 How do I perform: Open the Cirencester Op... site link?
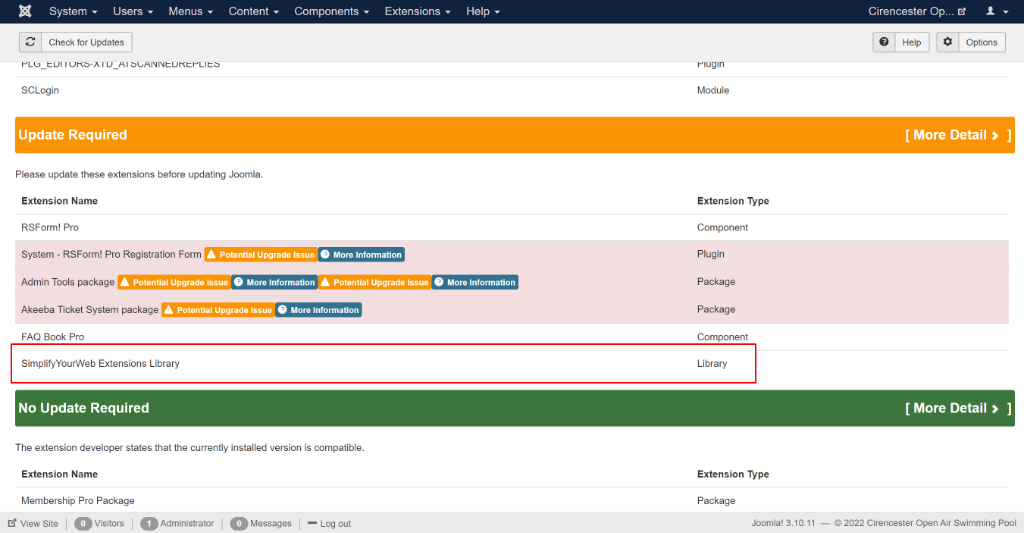point(917,11)
